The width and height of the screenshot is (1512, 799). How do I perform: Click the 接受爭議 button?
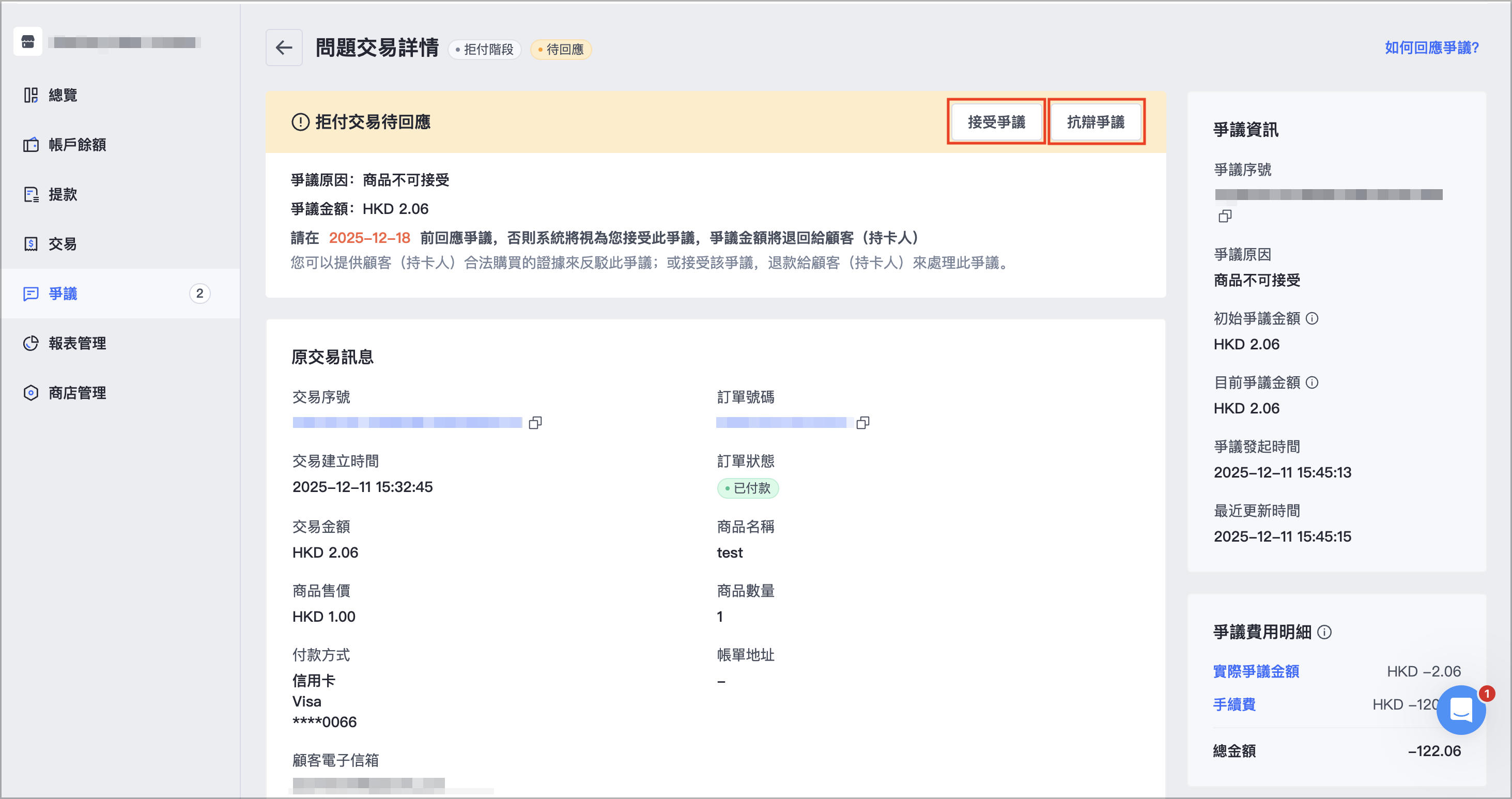tap(997, 121)
